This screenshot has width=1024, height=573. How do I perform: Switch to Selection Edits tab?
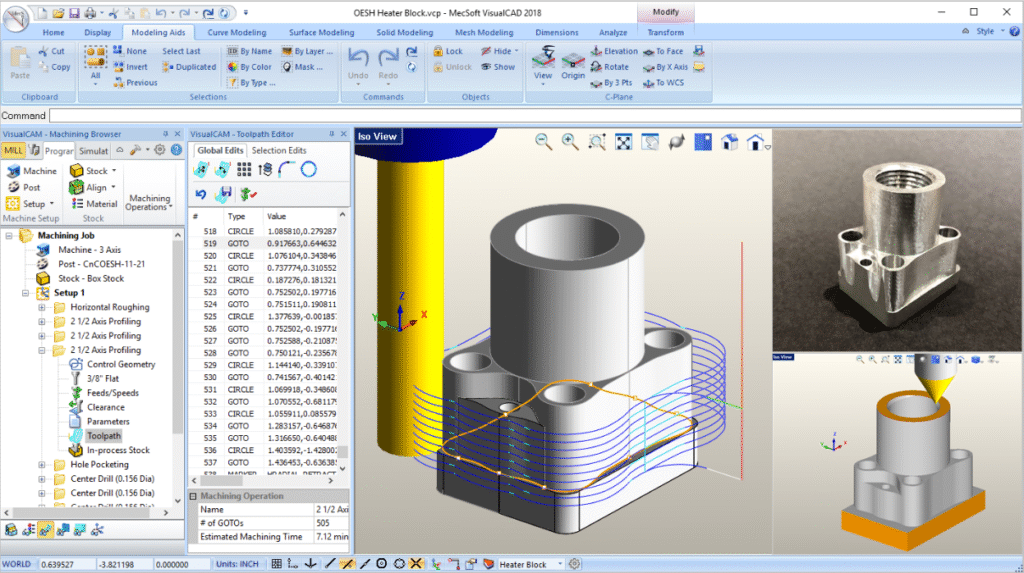[x=279, y=150]
